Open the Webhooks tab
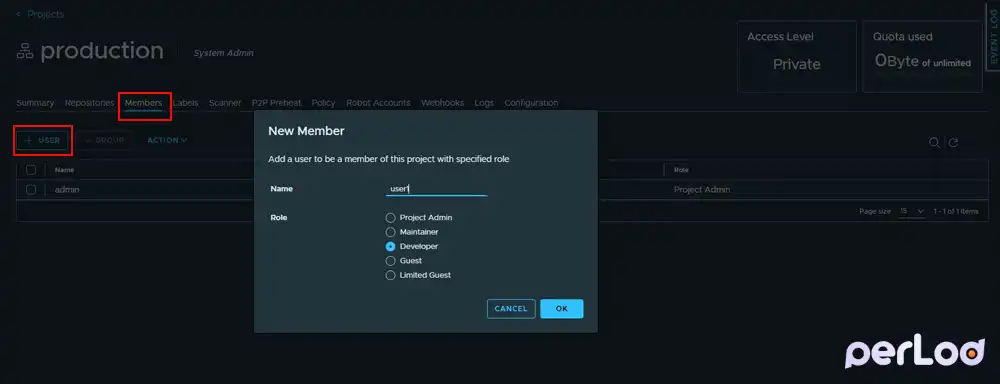The height and width of the screenshot is (384, 1000). (x=443, y=103)
